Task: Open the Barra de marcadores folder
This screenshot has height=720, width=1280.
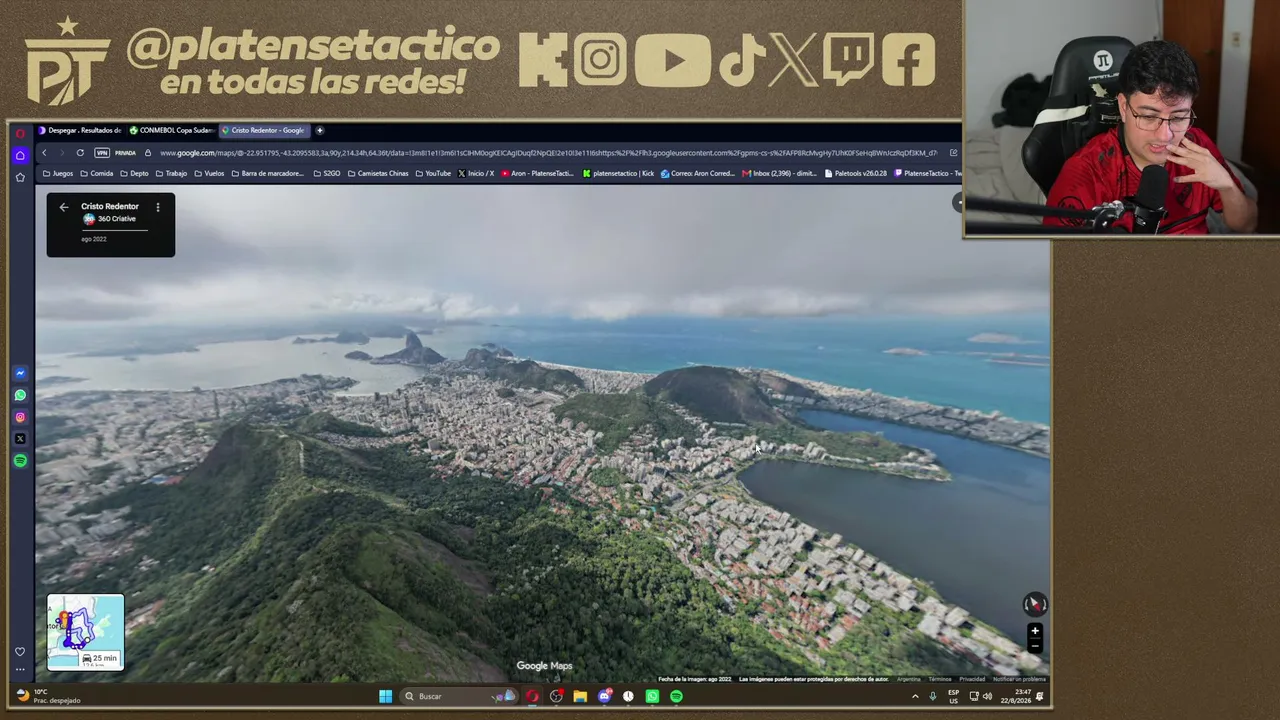Action: [x=267, y=173]
